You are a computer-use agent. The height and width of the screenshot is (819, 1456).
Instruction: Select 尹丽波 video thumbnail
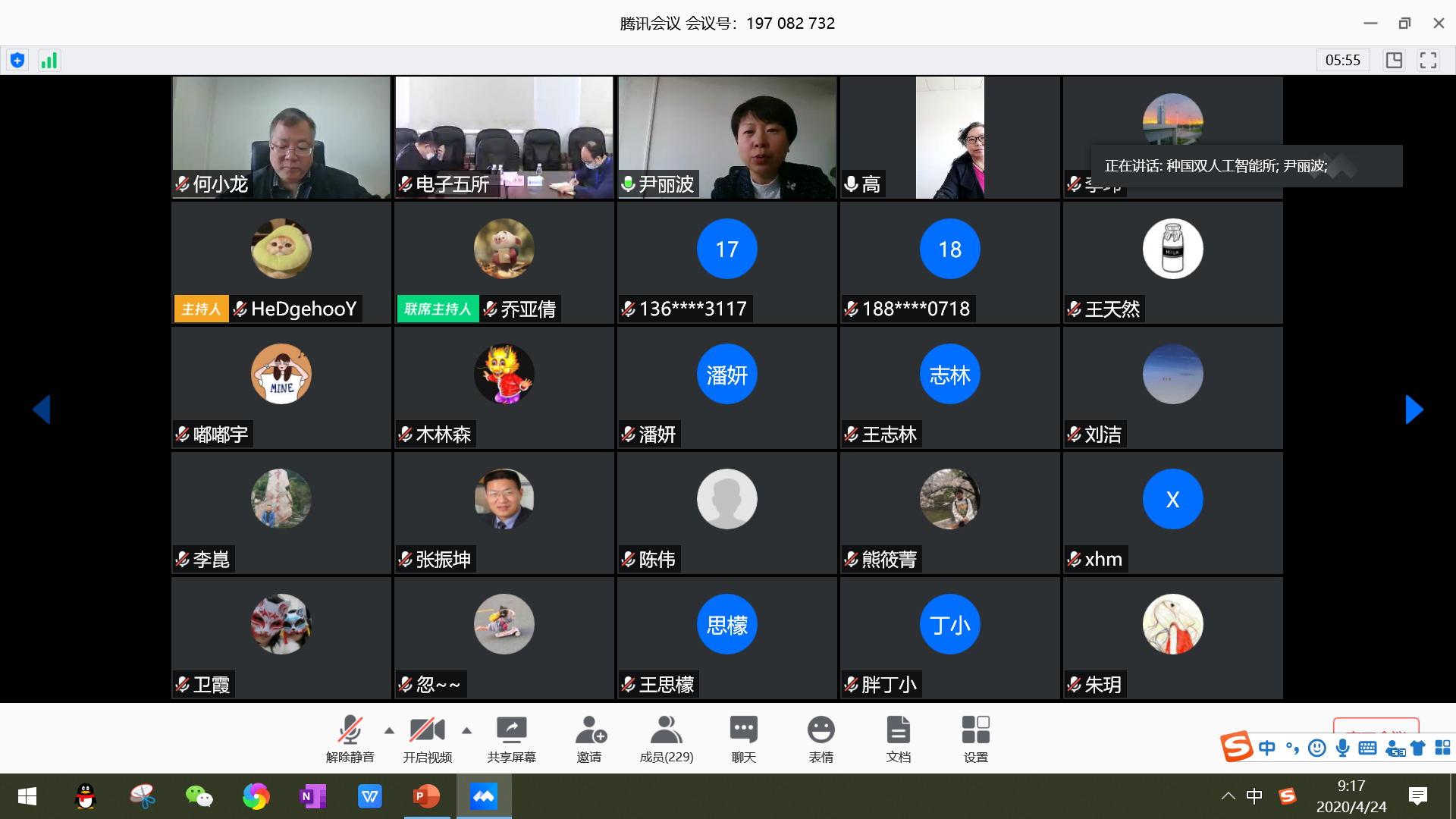point(726,137)
